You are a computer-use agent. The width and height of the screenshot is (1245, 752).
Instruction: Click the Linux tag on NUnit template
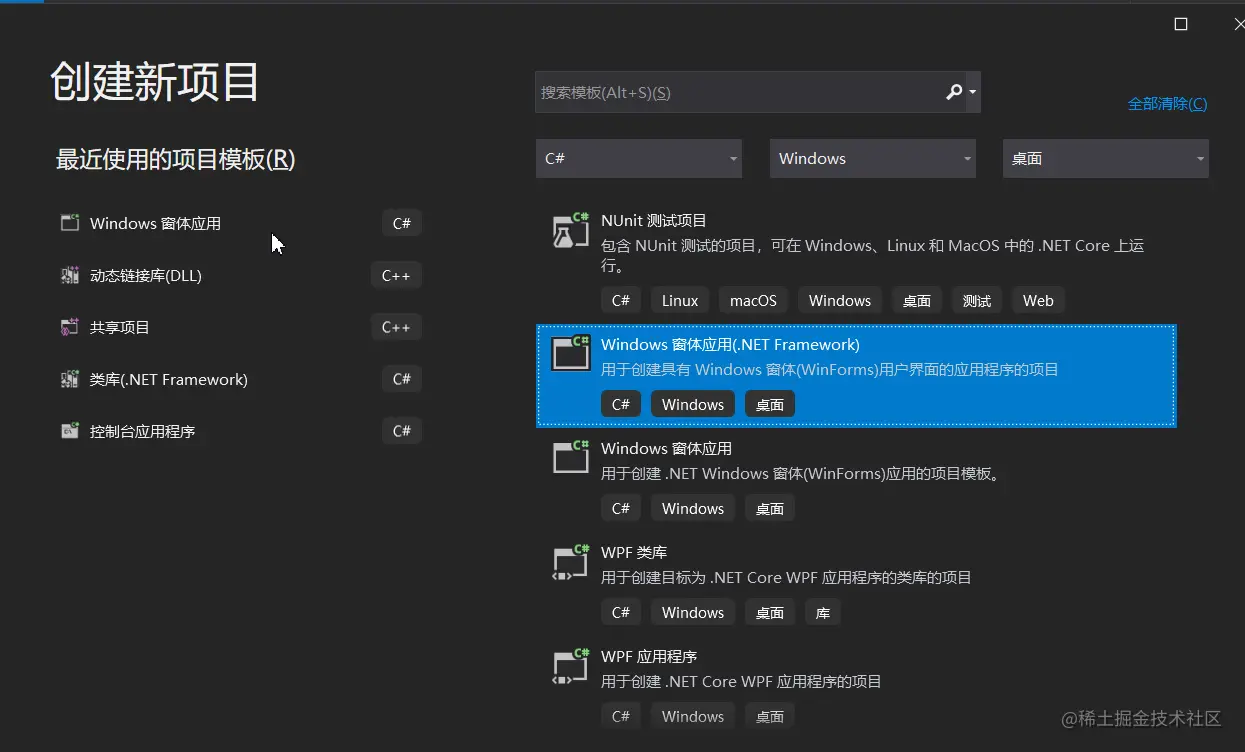[680, 300]
